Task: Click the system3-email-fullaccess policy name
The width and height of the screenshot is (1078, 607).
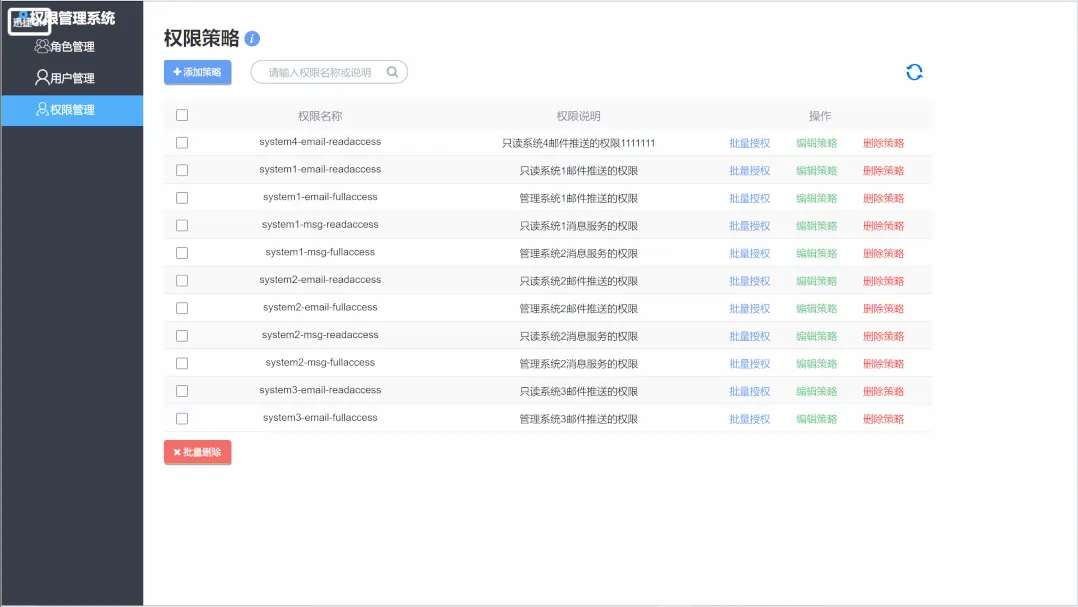Action: 320,417
